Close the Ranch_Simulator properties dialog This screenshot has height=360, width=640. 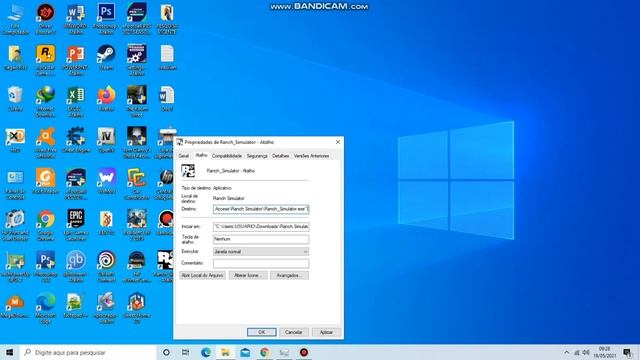(338, 142)
